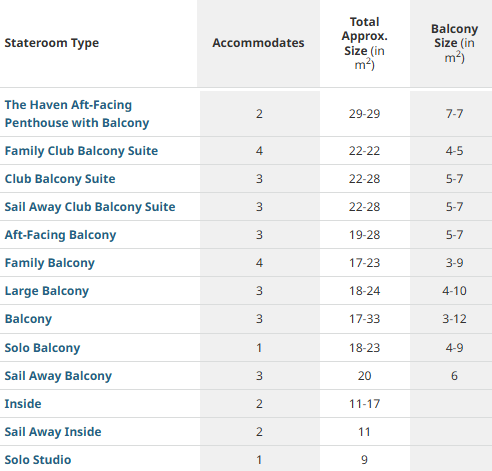Click the Stateroom Type column header
492x471 pixels.
[x=52, y=43]
